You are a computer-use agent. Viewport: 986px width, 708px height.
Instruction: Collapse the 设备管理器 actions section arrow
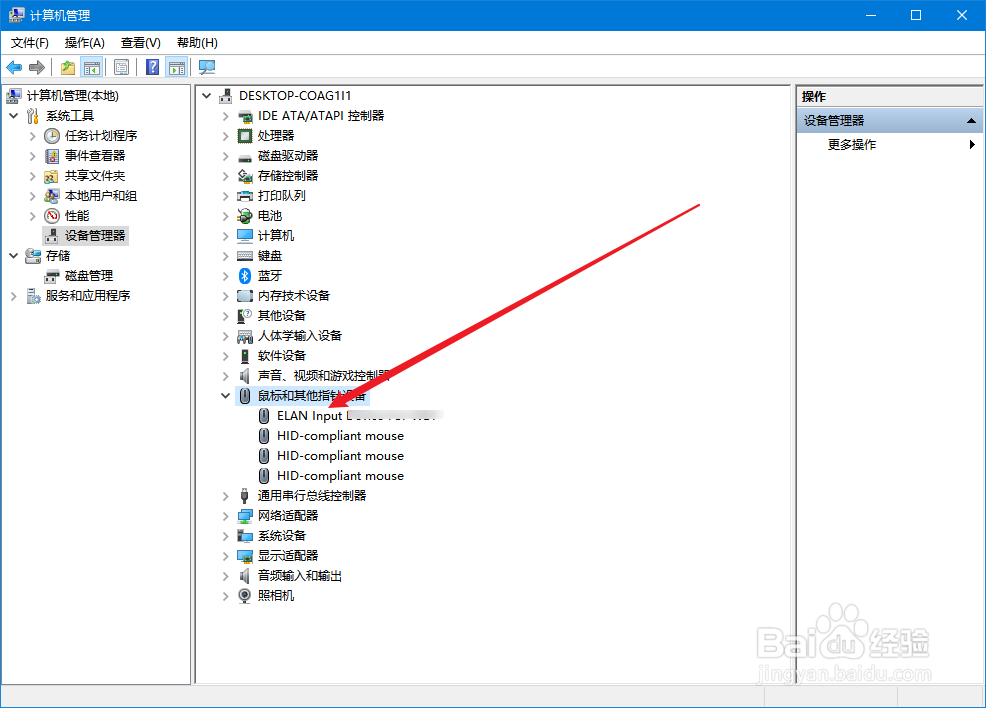(972, 121)
